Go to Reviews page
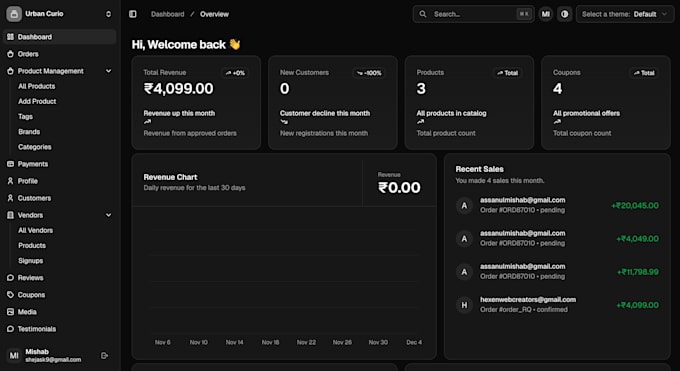680x371 pixels. 59,278
